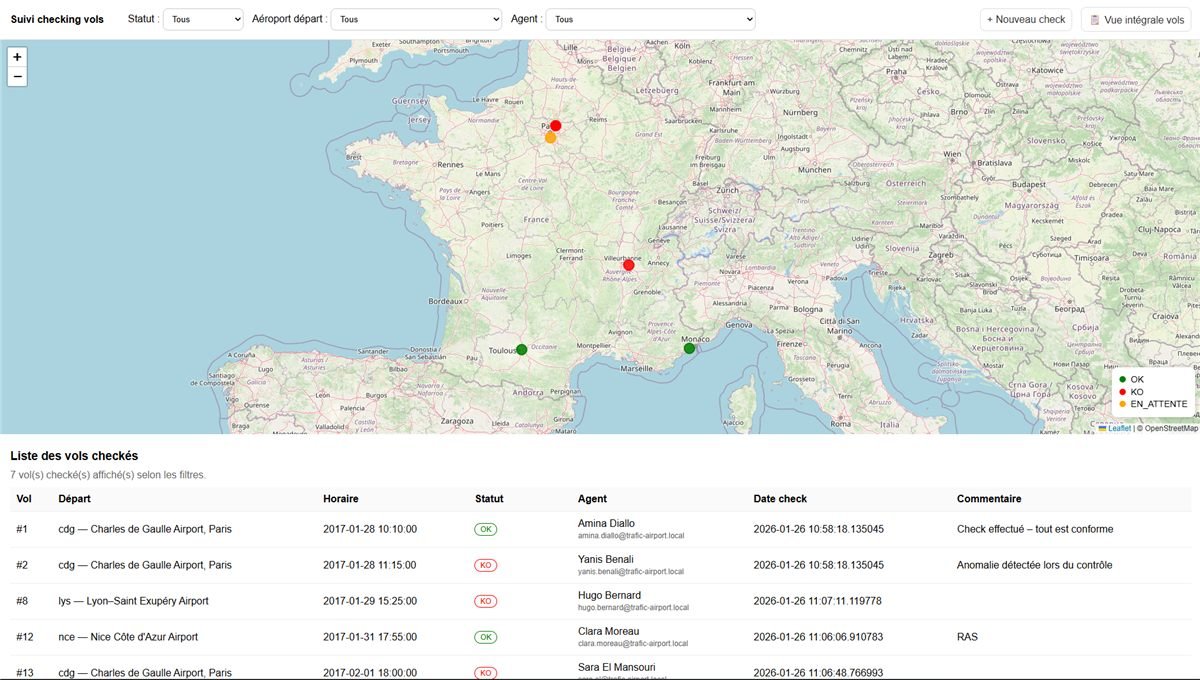Select the flight #12 Nice row
Viewport: 1200px width, 680px height.
600,637
